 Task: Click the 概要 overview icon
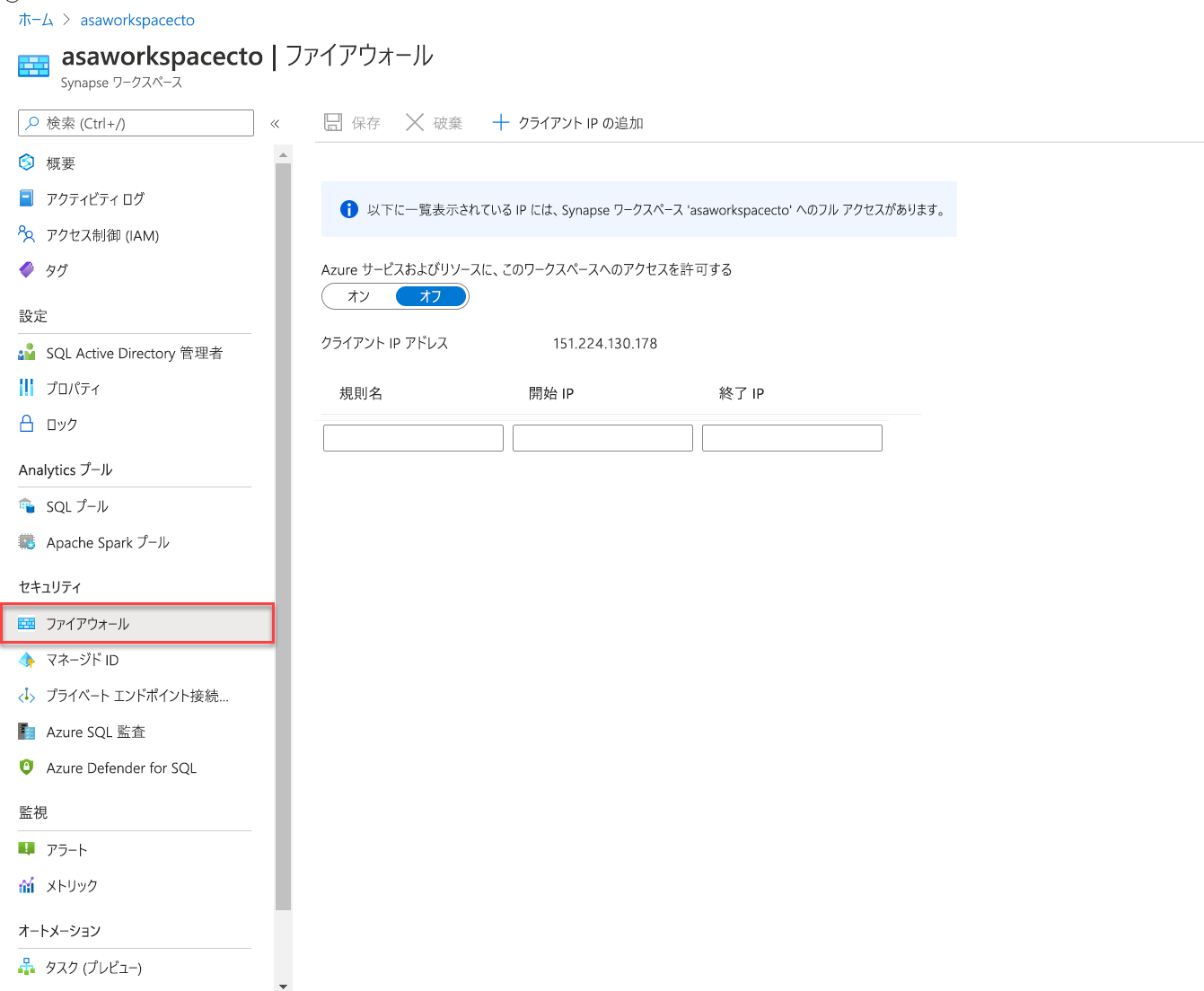click(x=26, y=162)
